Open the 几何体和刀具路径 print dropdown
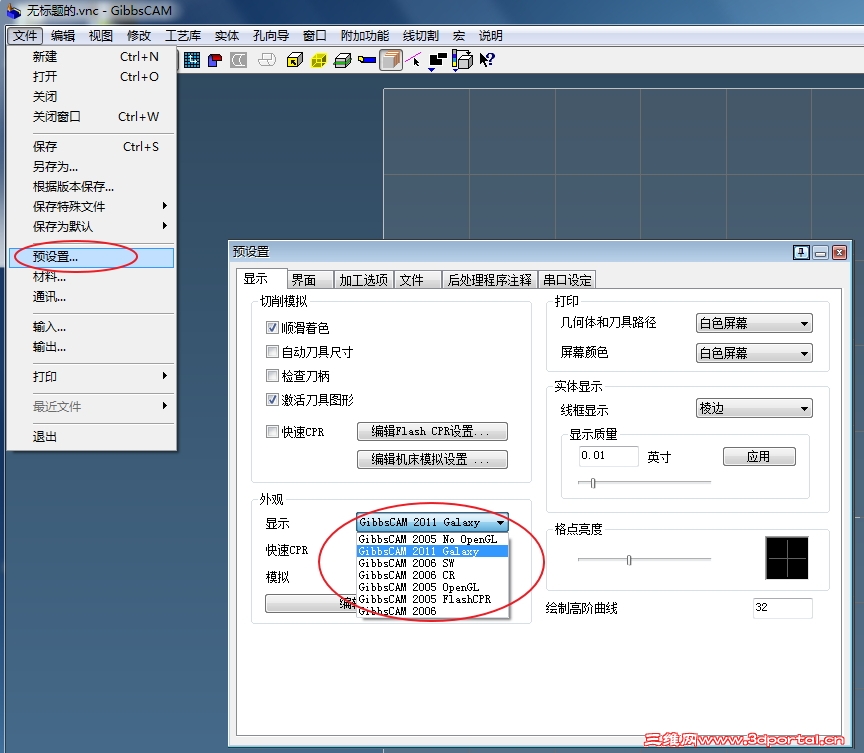The width and height of the screenshot is (864, 753). coord(754,323)
